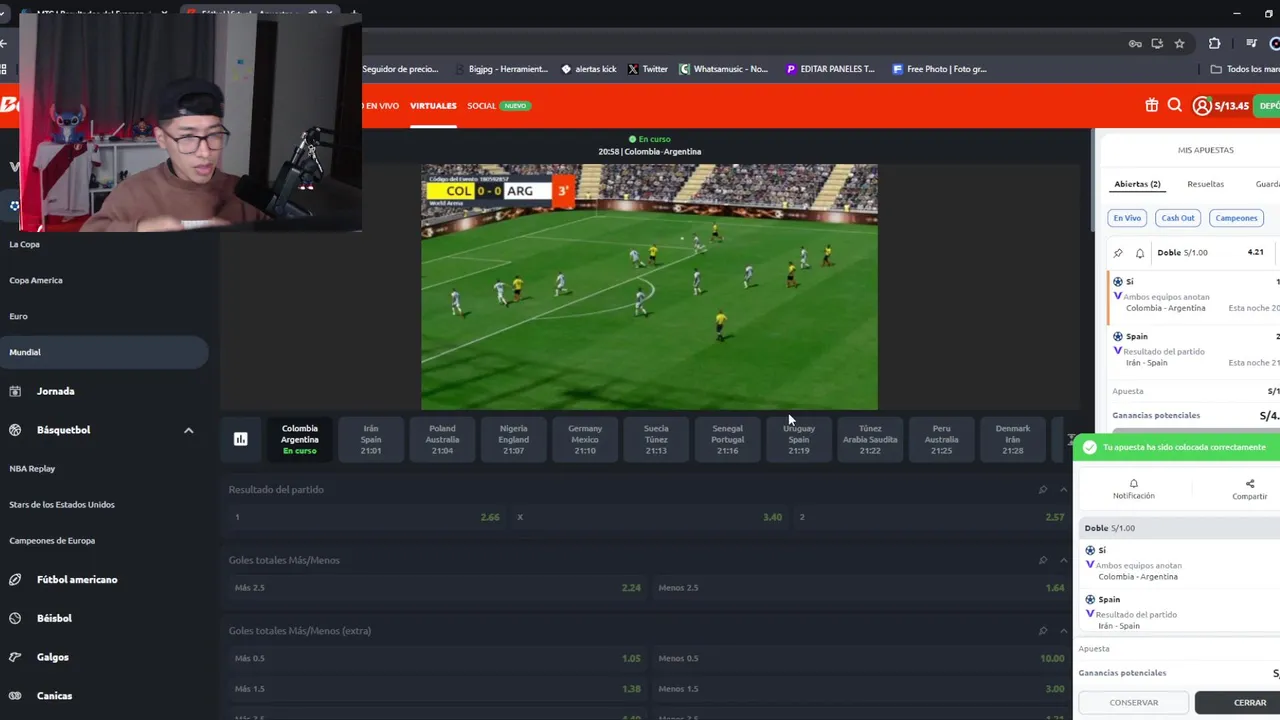
Task: Select Uruguay Spain 21:19 match
Action: tap(799, 439)
